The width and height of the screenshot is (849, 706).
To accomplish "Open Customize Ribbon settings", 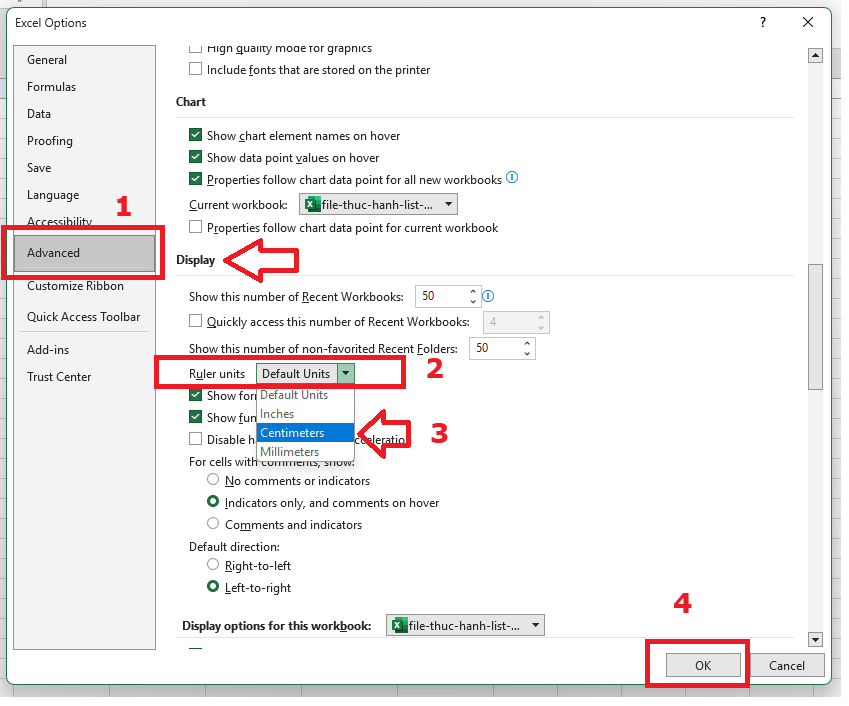I will pyautogui.click(x=75, y=287).
